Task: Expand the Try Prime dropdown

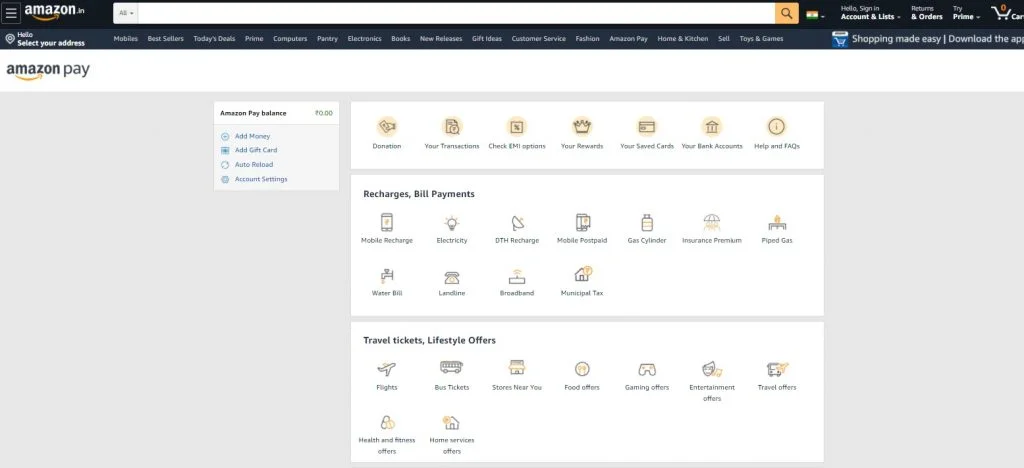Action: pyautogui.click(x=966, y=13)
